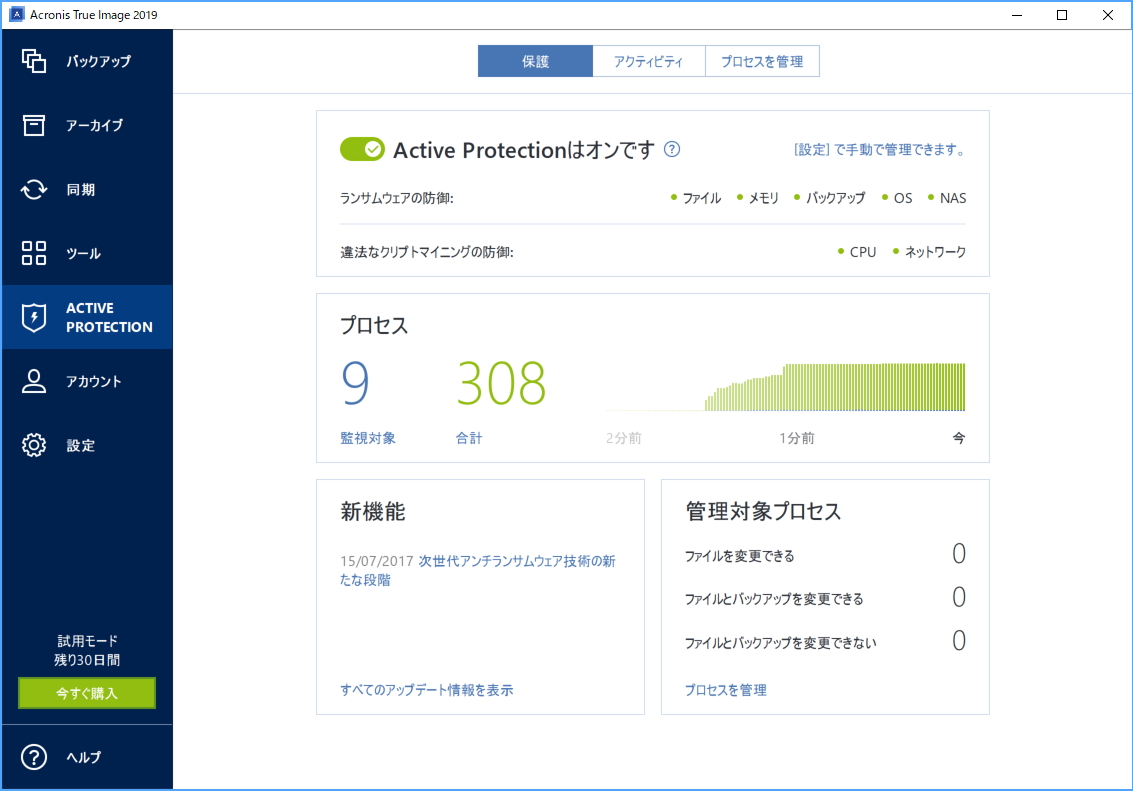The height and width of the screenshot is (791, 1133).
Task: Open ヘルプ via the question mark icon
Action: tap(33, 757)
